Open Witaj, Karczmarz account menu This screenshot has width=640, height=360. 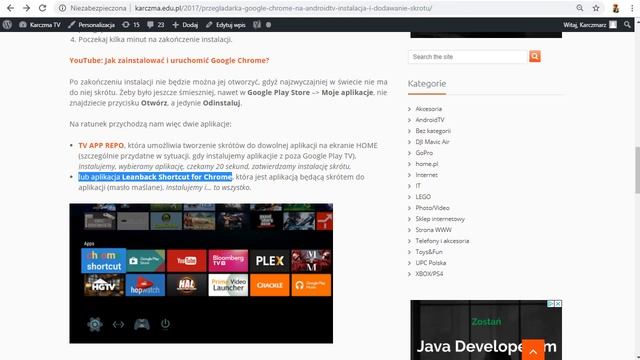[x=590, y=25]
